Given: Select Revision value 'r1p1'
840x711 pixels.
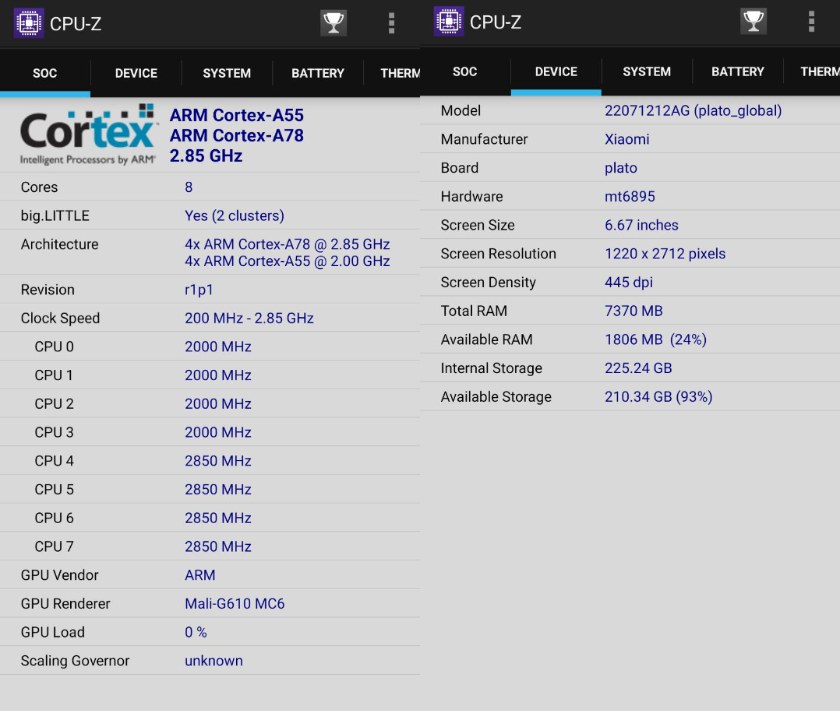Looking at the screenshot, I should (x=199, y=290).
